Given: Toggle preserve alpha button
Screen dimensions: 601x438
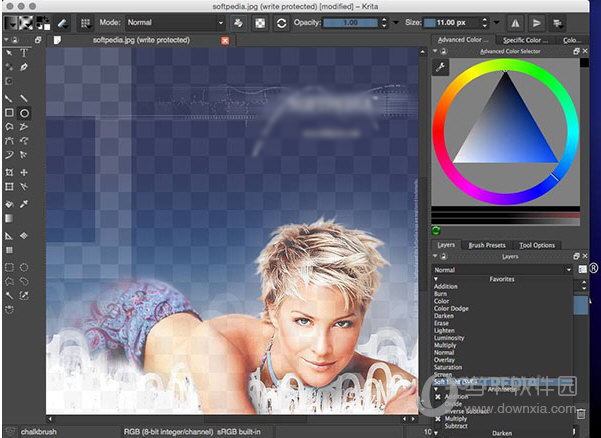Looking at the screenshot, I should coord(260,23).
